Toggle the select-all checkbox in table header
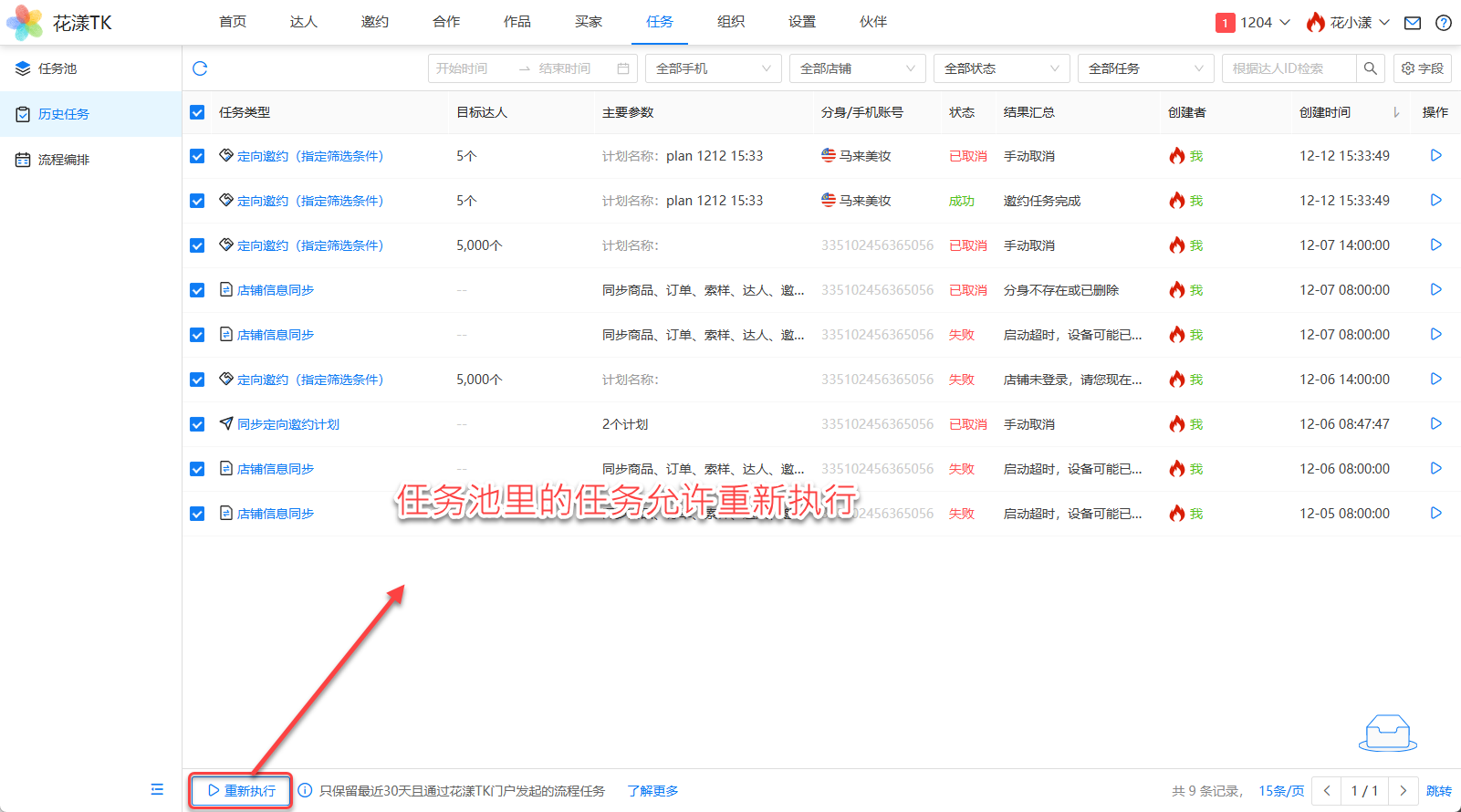The image size is (1461, 812). tap(197, 112)
